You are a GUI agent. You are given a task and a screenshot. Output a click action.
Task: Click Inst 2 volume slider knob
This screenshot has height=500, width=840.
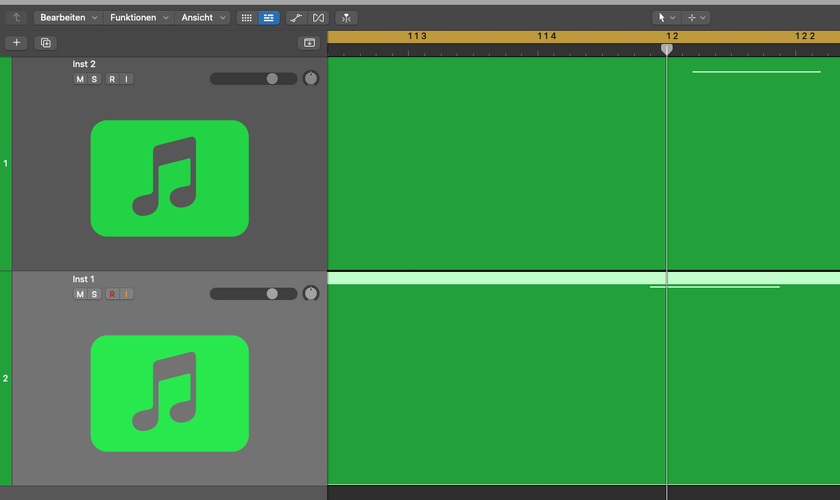point(272,79)
